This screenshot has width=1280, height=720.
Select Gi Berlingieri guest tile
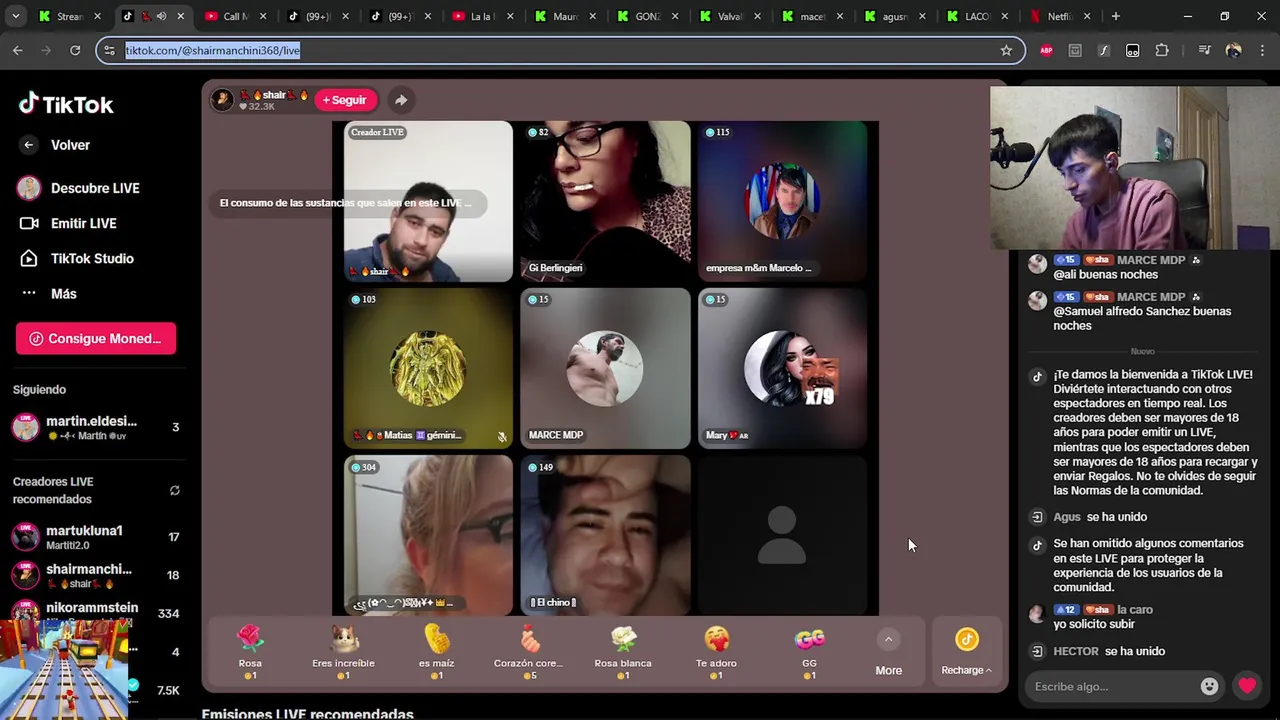[x=605, y=202]
